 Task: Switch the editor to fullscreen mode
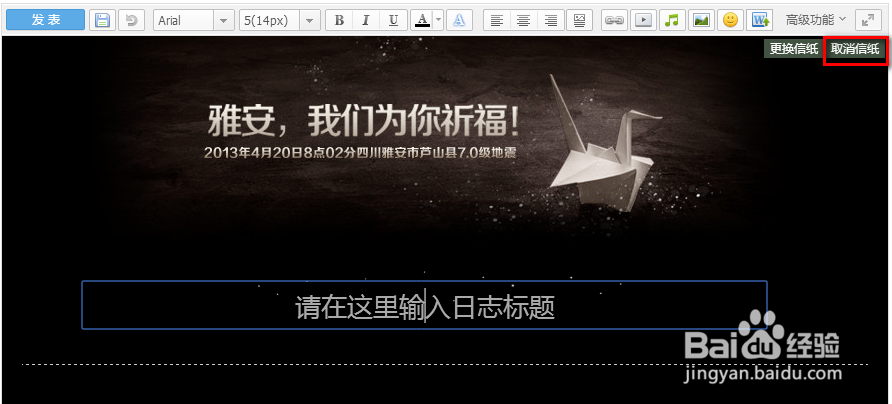point(868,20)
